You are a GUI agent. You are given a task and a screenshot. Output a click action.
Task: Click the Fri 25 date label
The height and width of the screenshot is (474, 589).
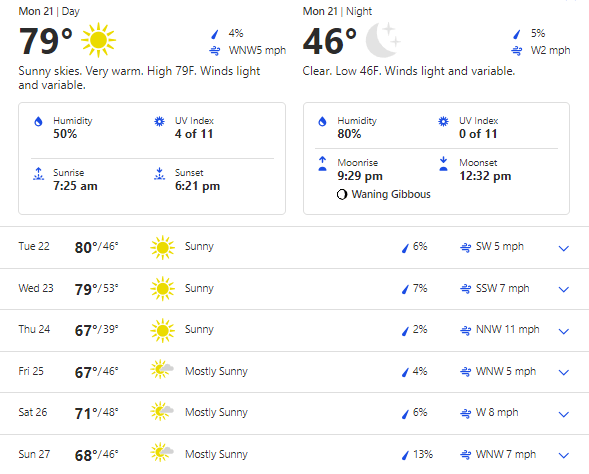31,371
